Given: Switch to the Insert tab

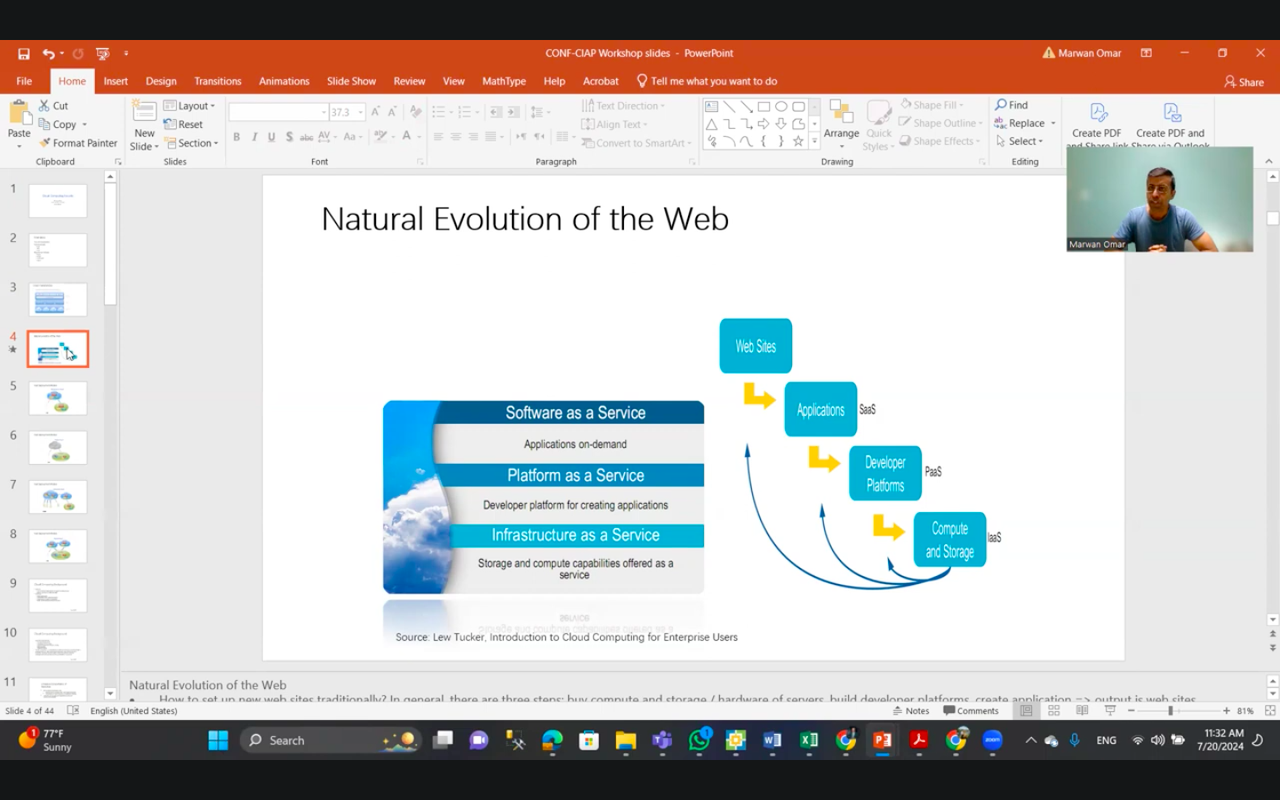Looking at the screenshot, I should 115,81.
